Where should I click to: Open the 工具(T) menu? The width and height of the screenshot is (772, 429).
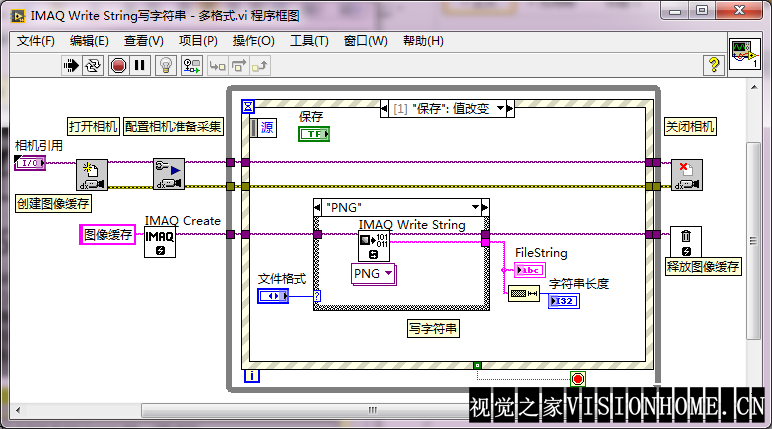pyautogui.click(x=309, y=41)
